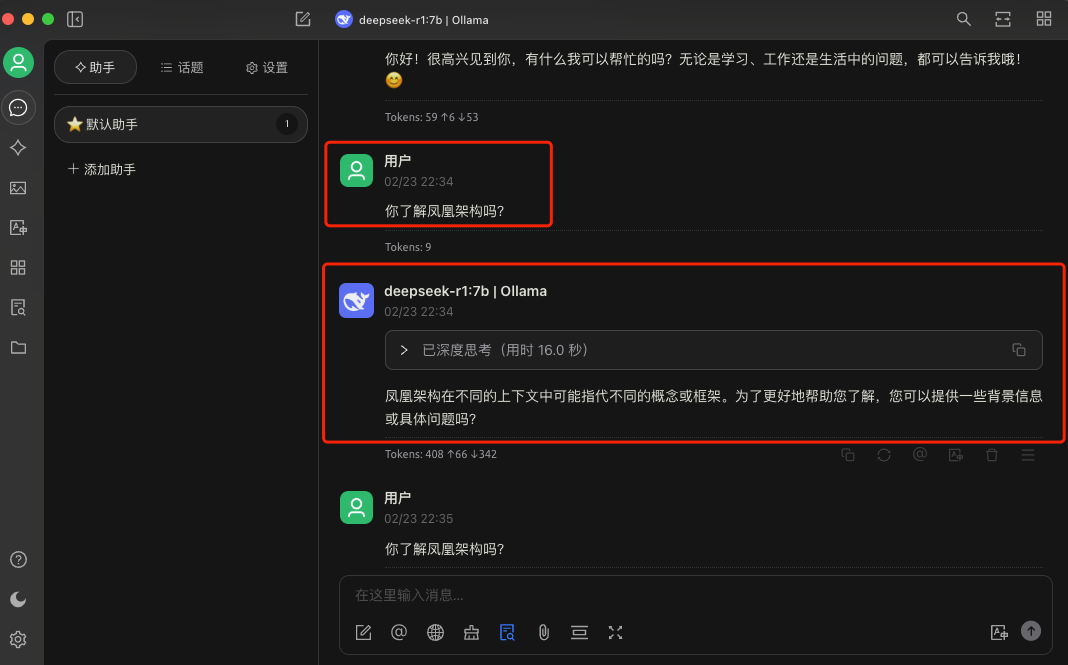Open the image generation sidebar icon
This screenshot has width=1068, height=665.
pyautogui.click(x=18, y=188)
